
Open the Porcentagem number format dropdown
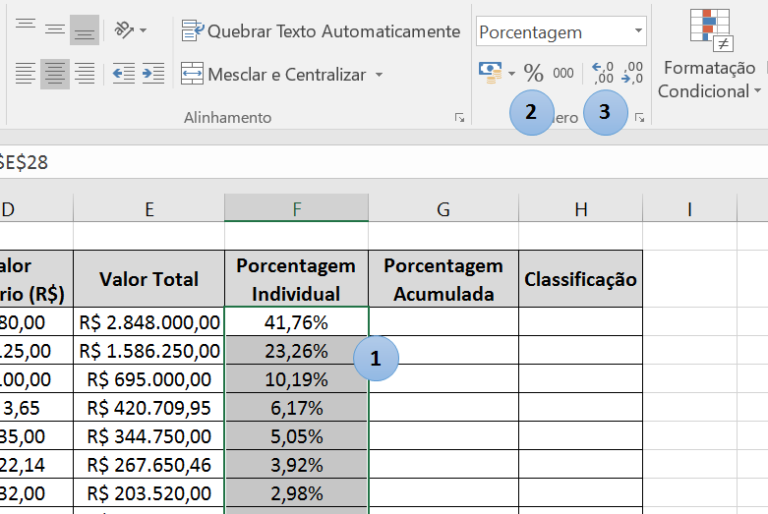[x=638, y=31]
